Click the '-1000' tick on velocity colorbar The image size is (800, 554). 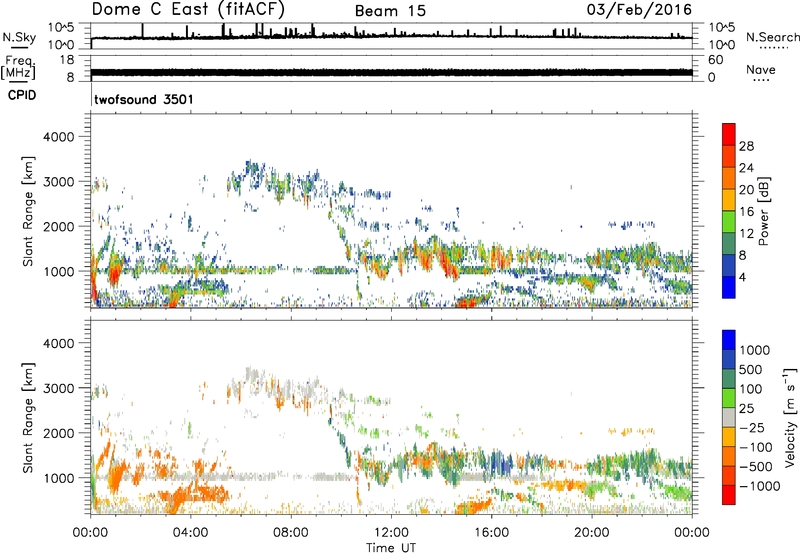coord(759,486)
